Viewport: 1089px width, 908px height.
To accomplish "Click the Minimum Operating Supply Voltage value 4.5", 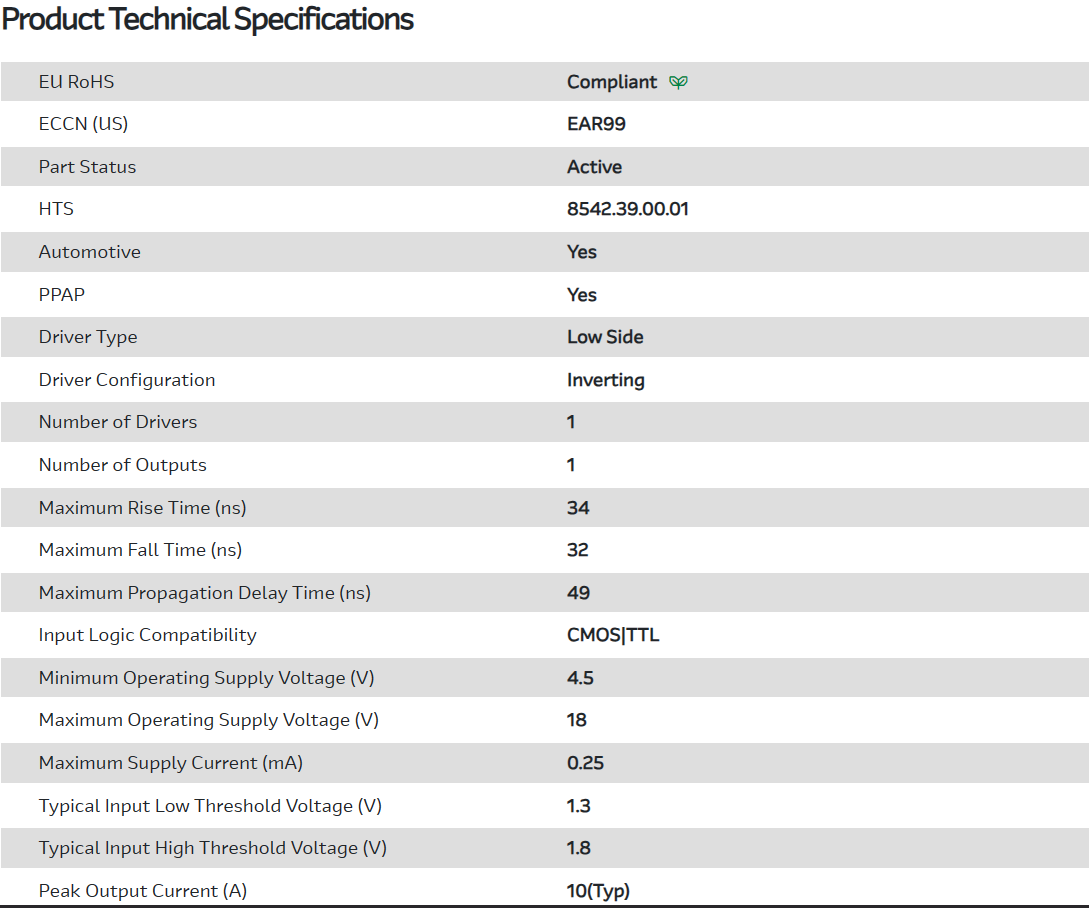I will (580, 678).
